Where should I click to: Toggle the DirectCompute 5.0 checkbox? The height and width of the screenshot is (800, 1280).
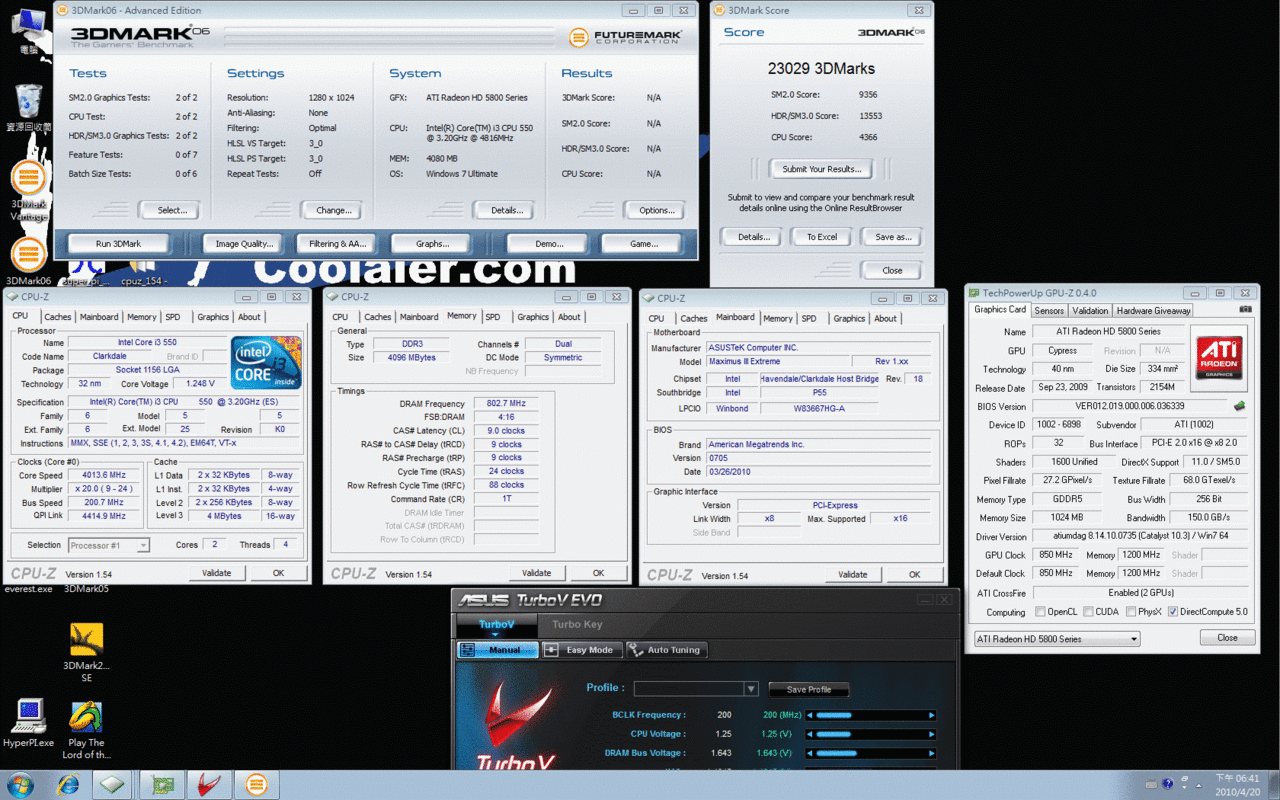coord(1173,612)
